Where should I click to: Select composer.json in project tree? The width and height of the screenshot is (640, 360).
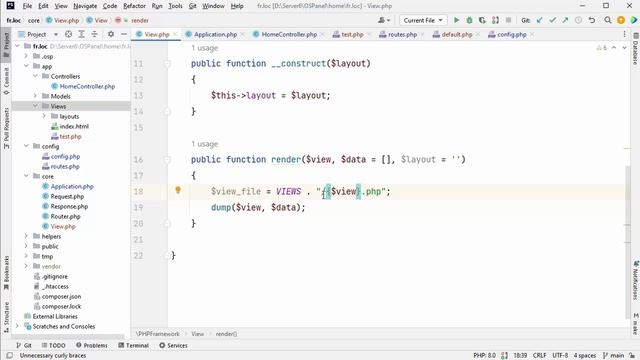[x=61, y=296]
